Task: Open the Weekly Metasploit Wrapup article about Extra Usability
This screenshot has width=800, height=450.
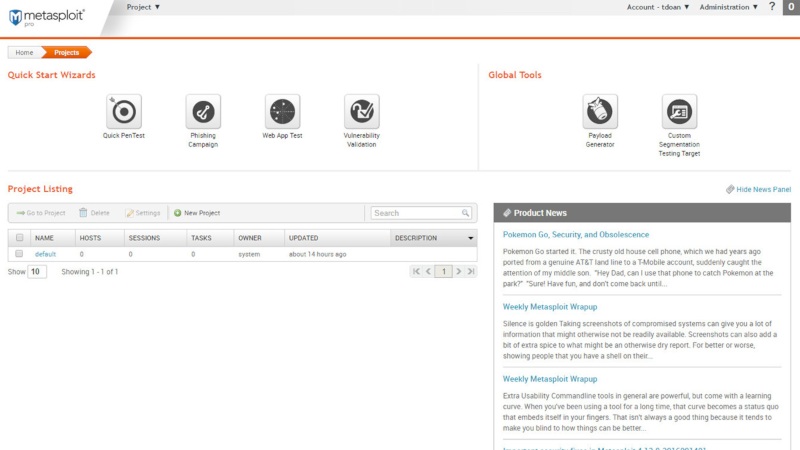Action: tap(550, 379)
